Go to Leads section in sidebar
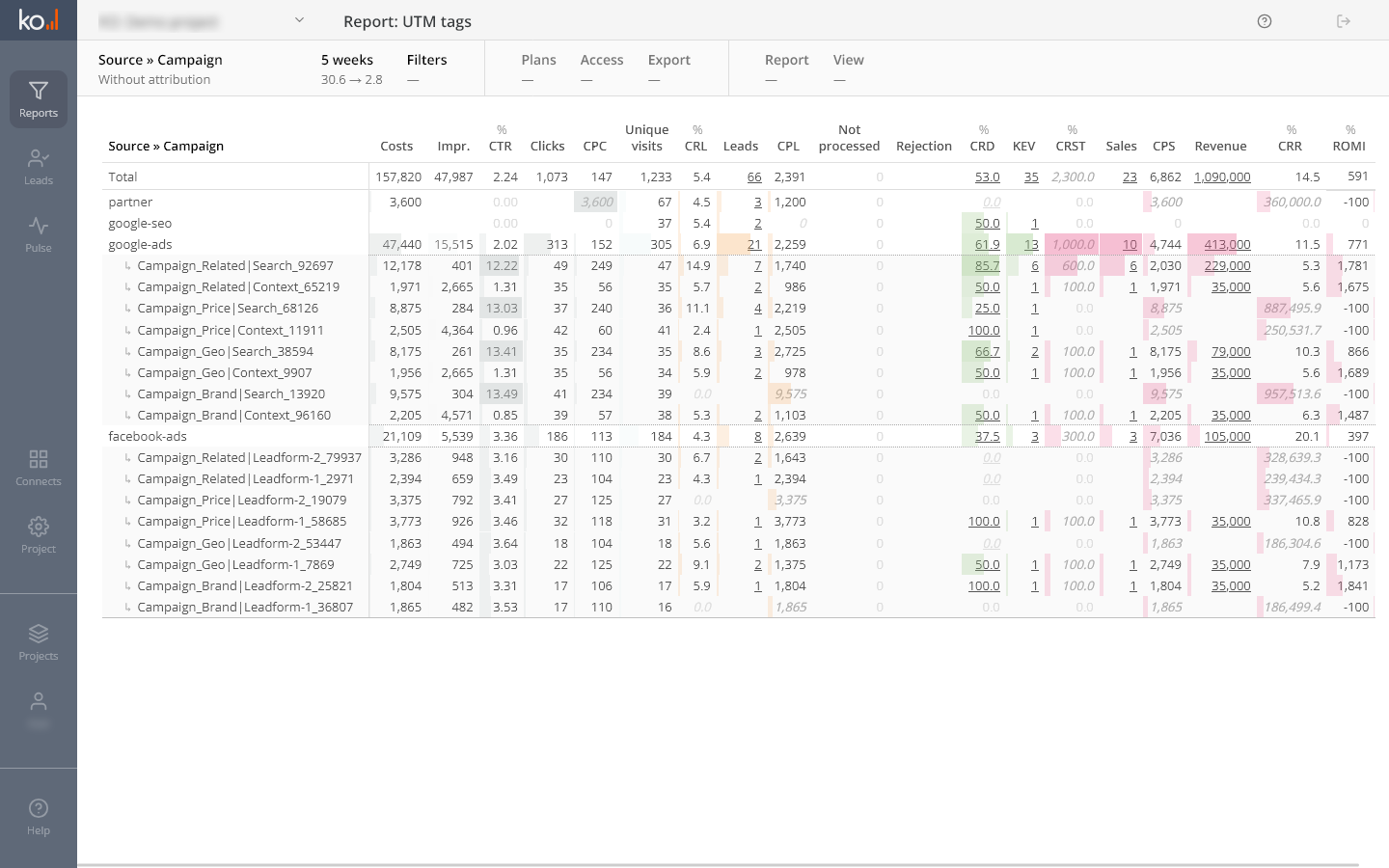Image resolution: width=1389 pixels, height=868 pixels. (39, 167)
